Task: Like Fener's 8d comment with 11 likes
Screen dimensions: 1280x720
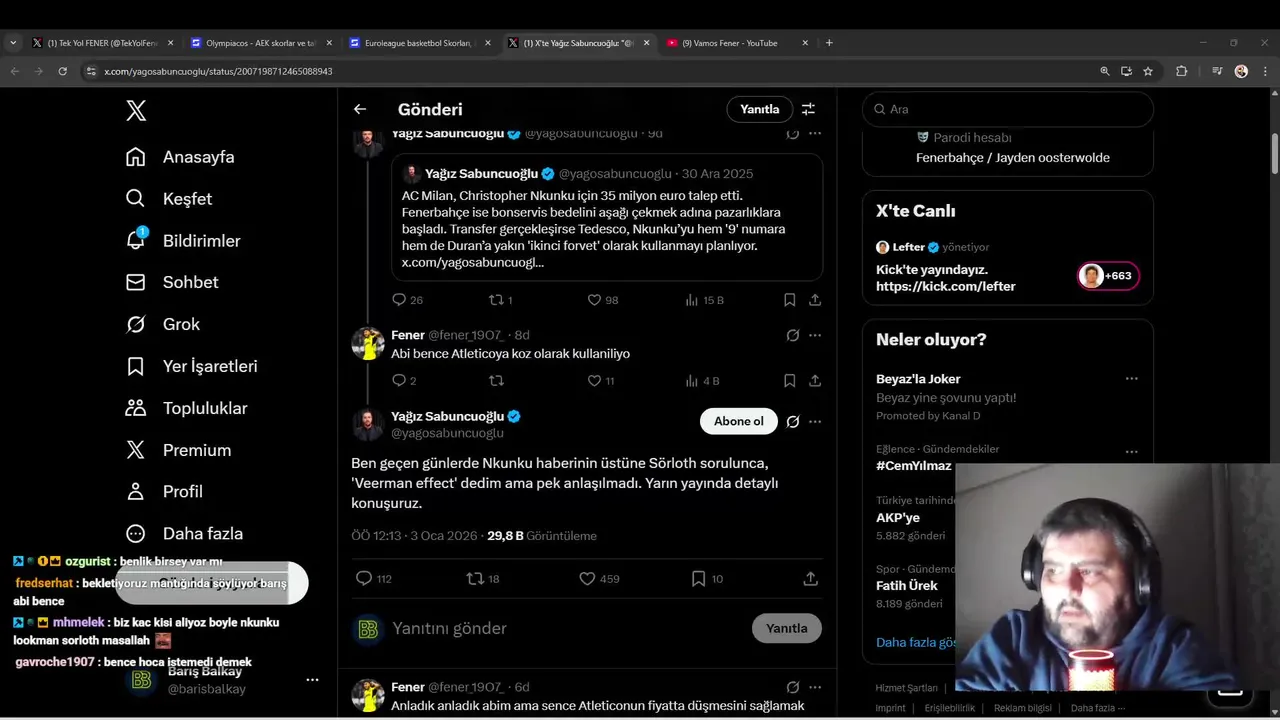Action: pos(594,381)
